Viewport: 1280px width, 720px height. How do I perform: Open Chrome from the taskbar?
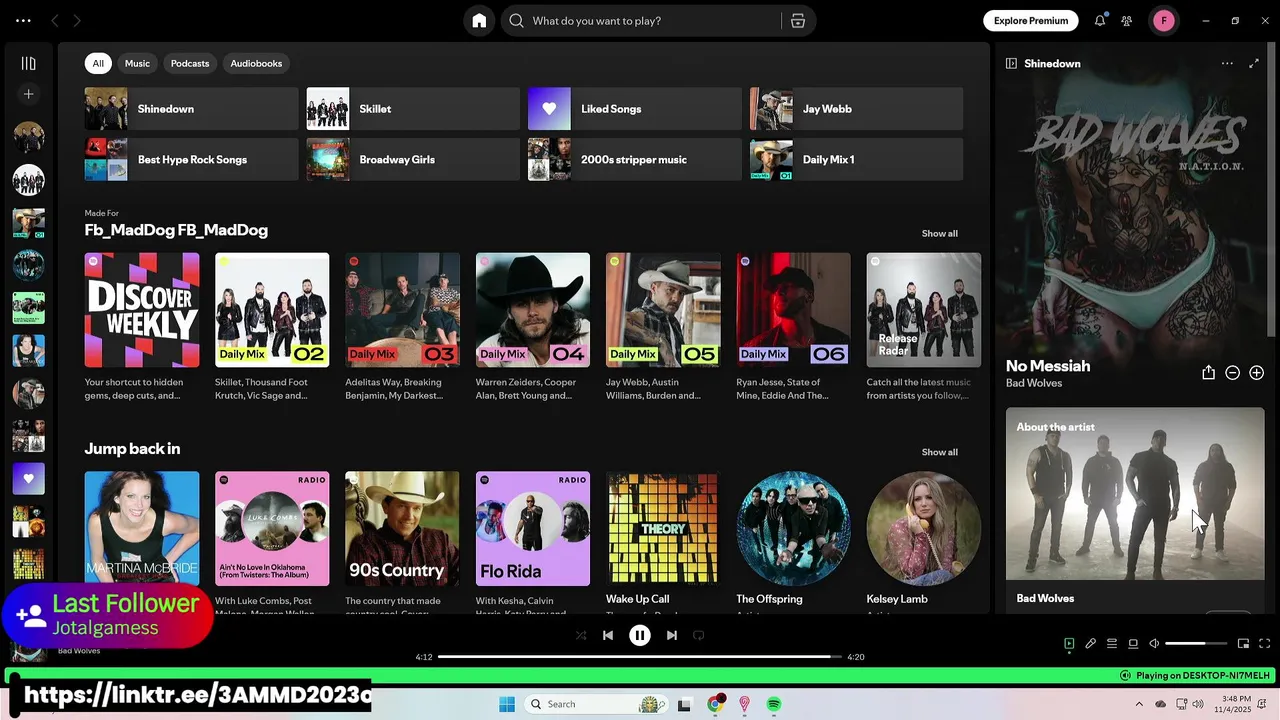[x=715, y=704]
